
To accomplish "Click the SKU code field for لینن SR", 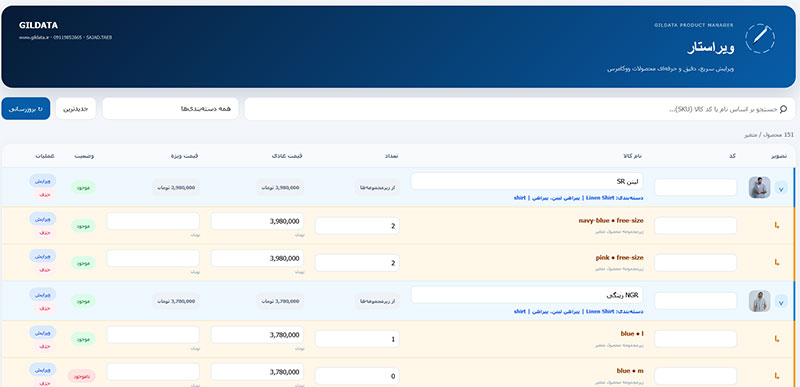I will tap(695, 187).
